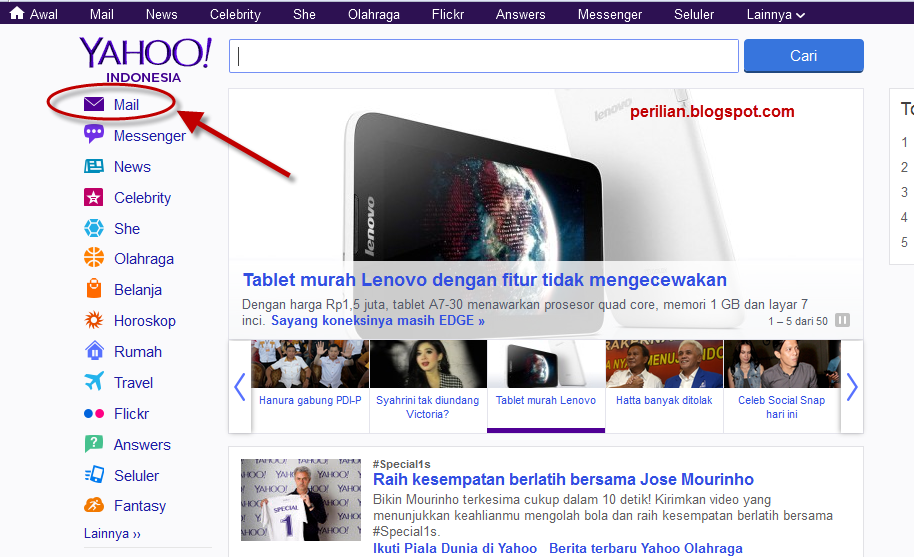Click the Seluler phone icon
The image size is (914, 557).
94,475
